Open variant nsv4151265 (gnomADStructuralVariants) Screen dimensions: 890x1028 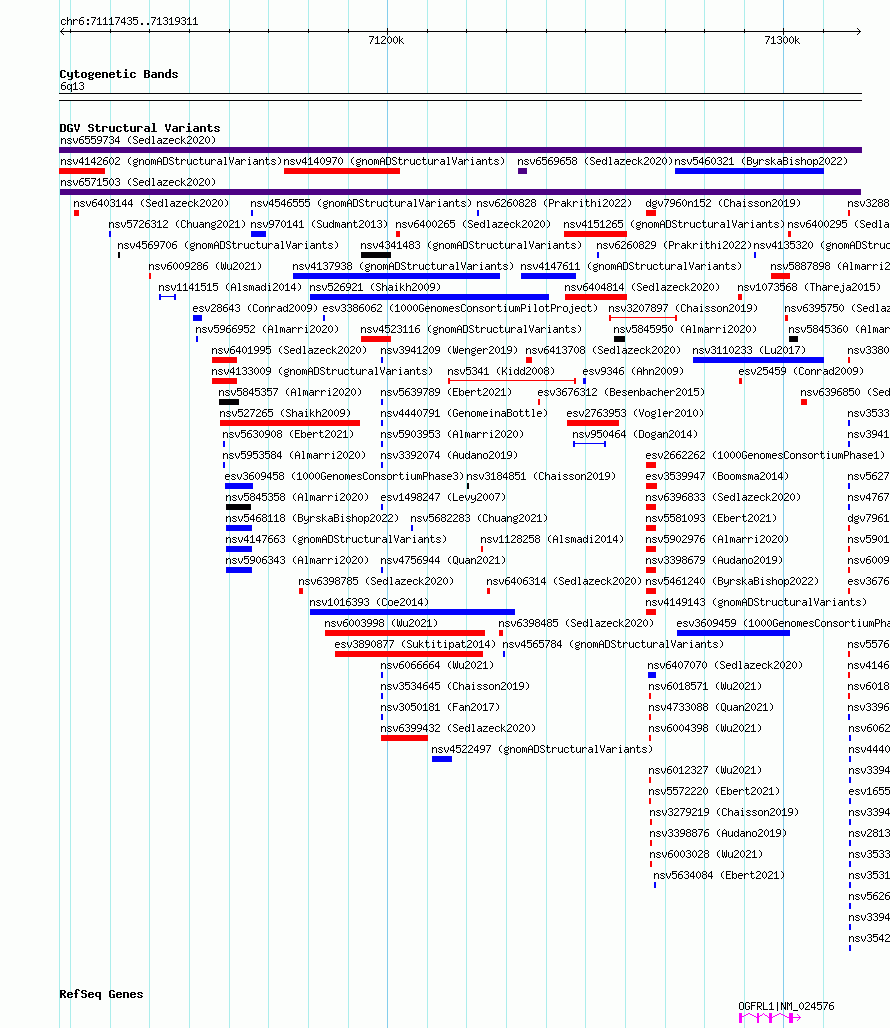tap(674, 224)
